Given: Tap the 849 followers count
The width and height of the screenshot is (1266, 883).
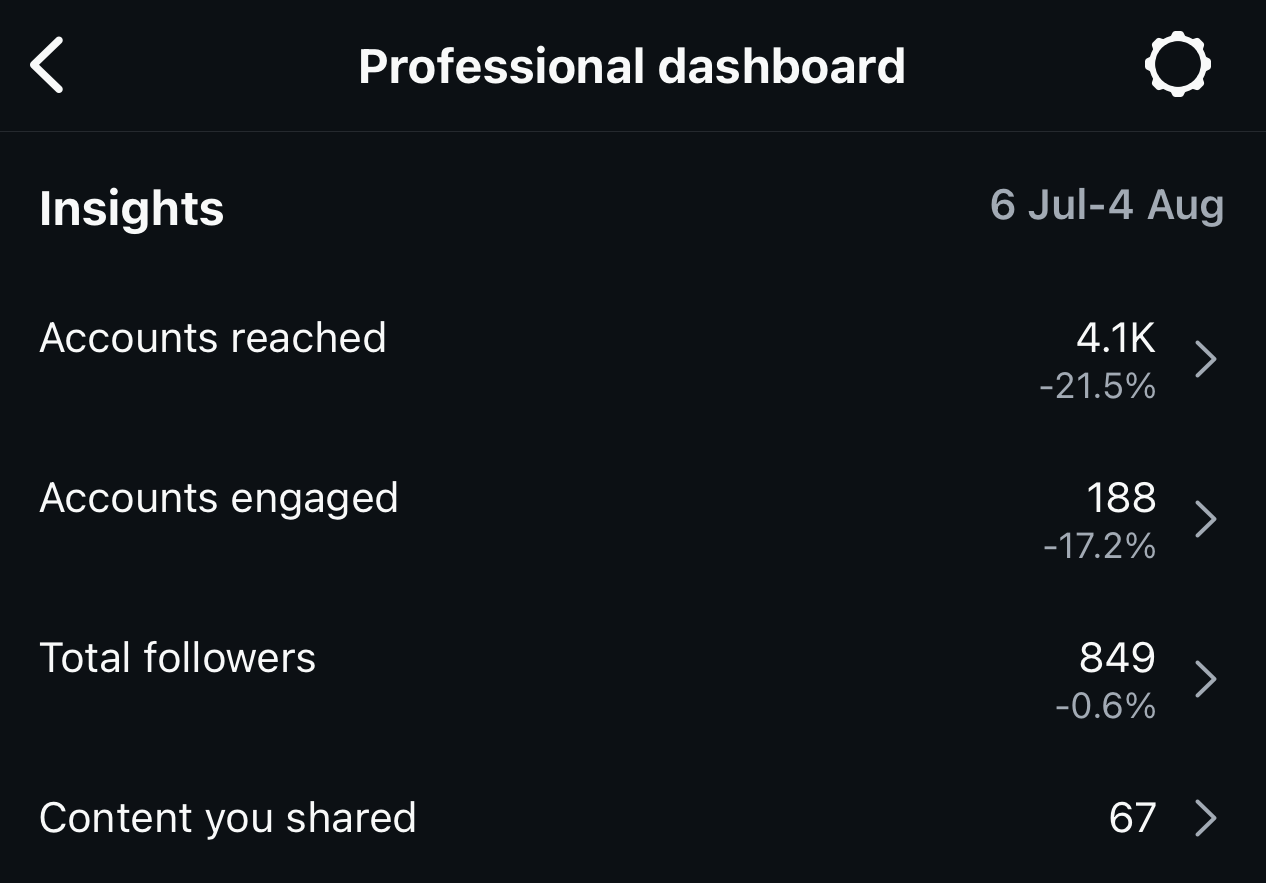Looking at the screenshot, I should click(x=1117, y=658).
